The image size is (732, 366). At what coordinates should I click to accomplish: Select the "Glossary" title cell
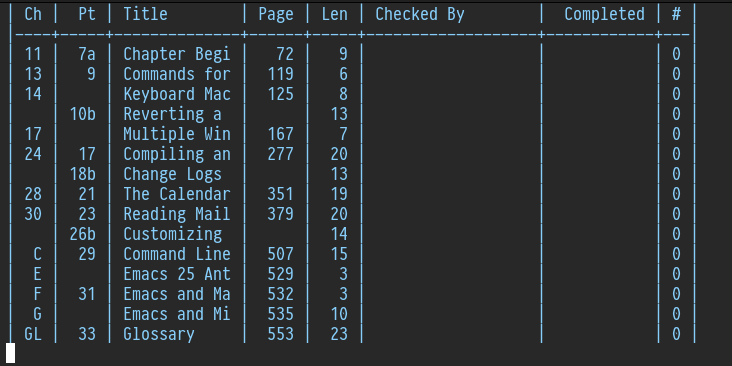point(159,335)
